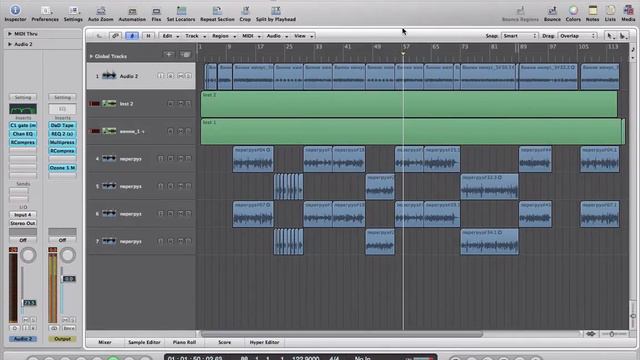Viewport: 640px width, 360px height.
Task: Open the Edit local menu
Action: tap(170, 36)
